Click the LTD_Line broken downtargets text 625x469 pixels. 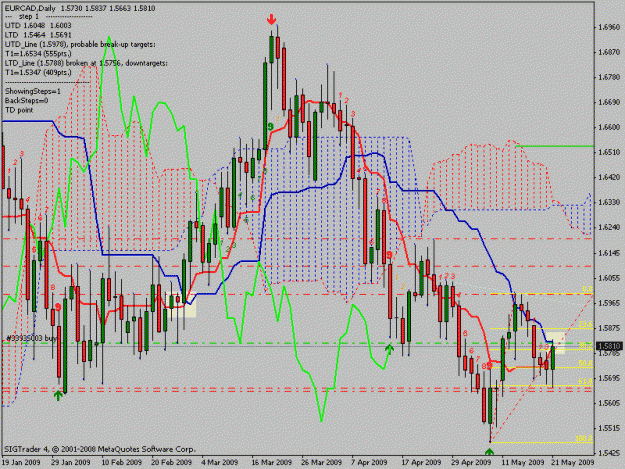point(86,63)
